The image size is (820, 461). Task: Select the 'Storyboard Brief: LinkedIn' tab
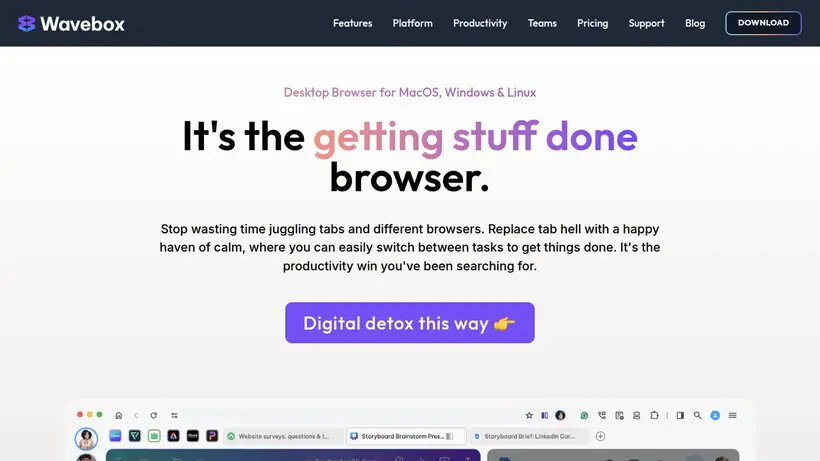[x=529, y=436]
